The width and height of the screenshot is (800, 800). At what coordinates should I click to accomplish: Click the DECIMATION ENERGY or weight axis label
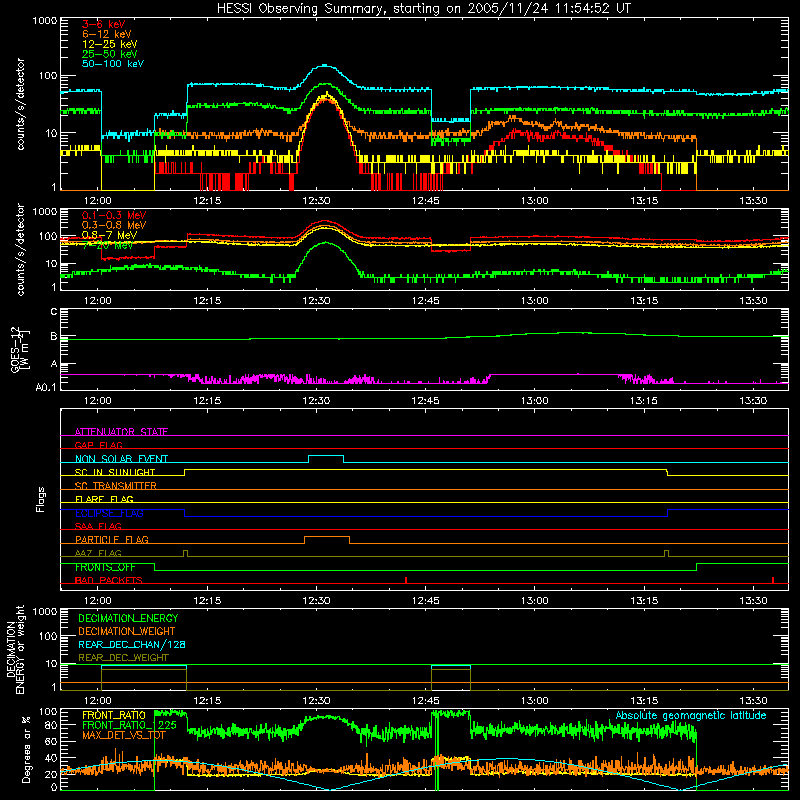15,649
